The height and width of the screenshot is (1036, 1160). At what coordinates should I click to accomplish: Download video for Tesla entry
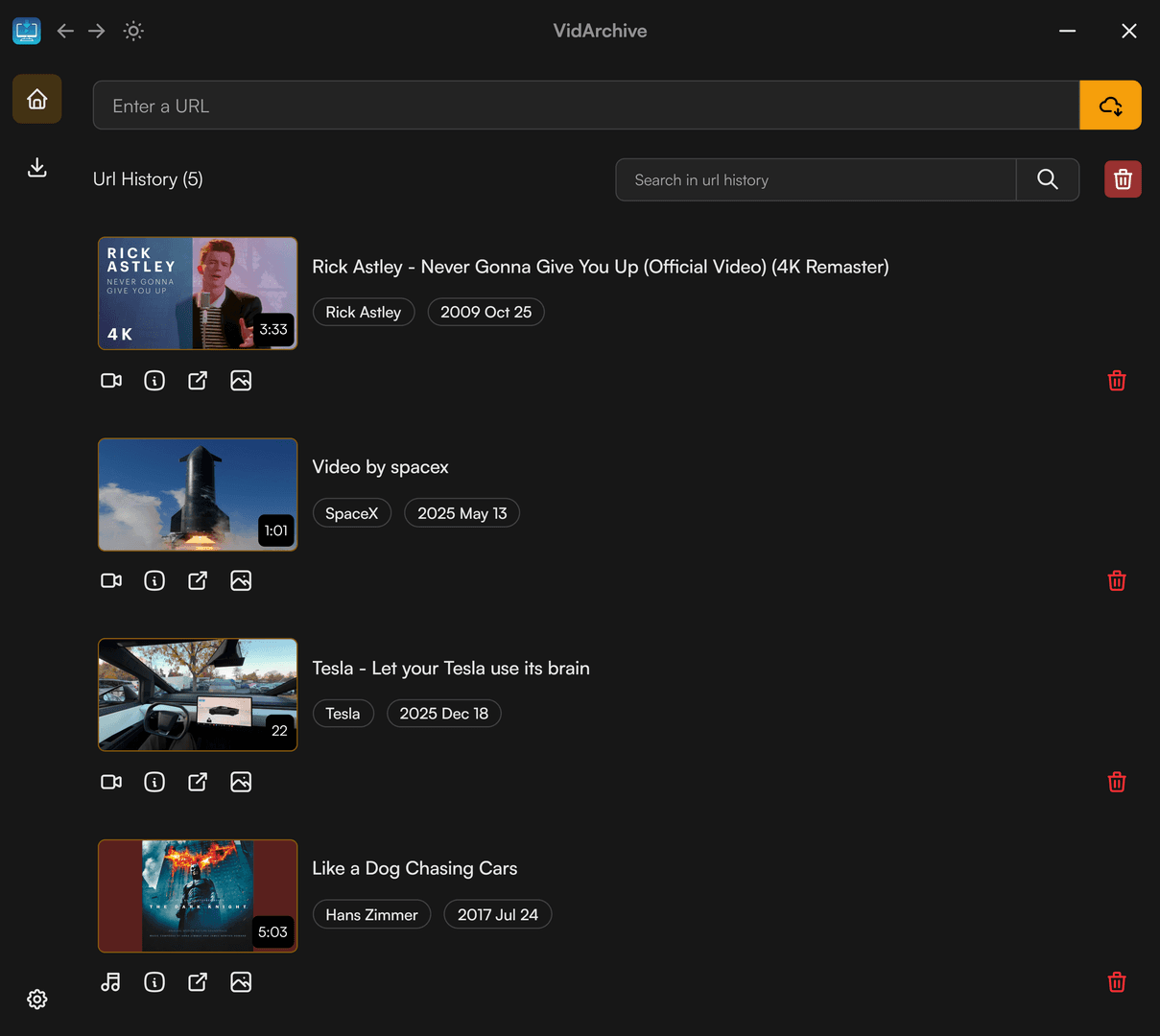111,782
